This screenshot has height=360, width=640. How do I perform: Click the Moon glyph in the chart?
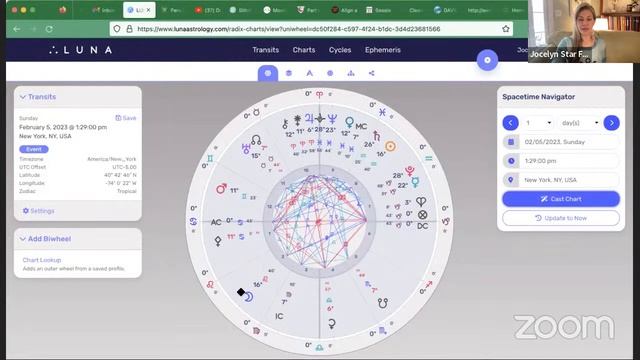249,297
